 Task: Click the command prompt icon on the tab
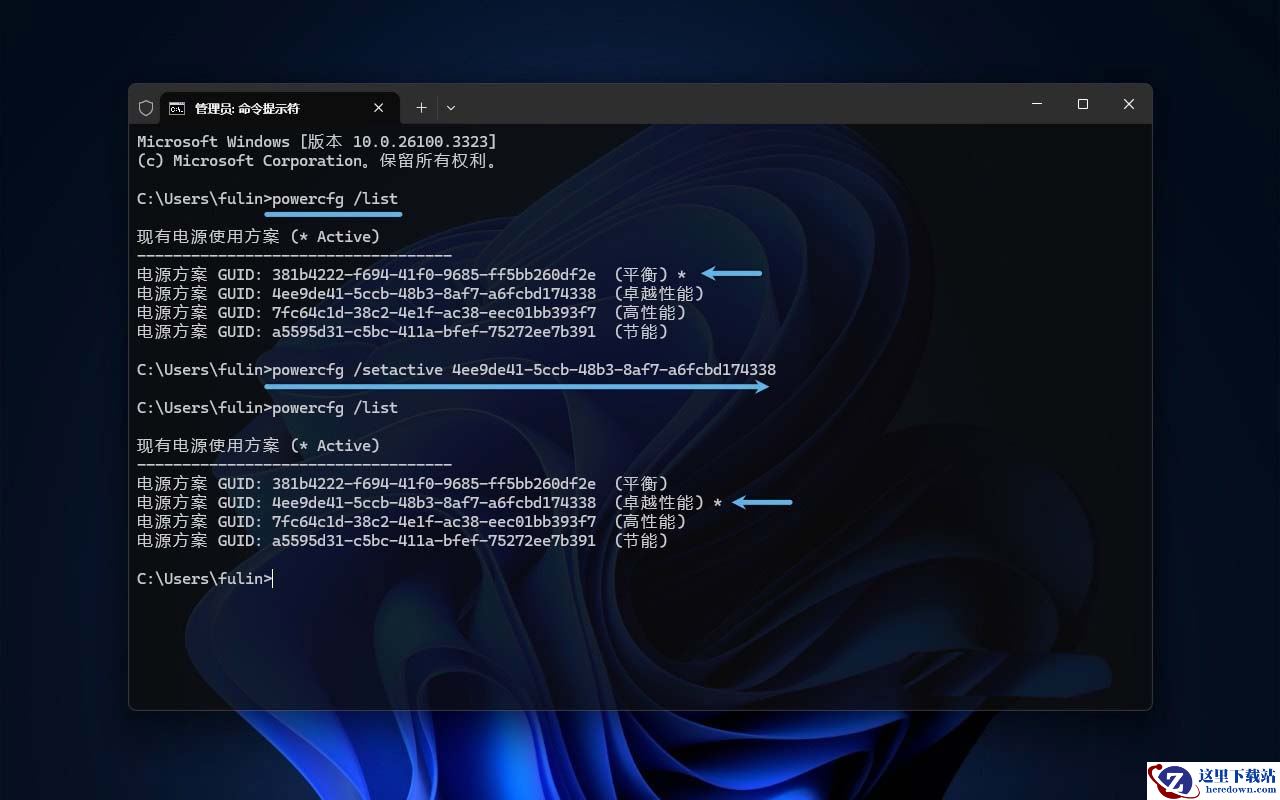[176, 108]
